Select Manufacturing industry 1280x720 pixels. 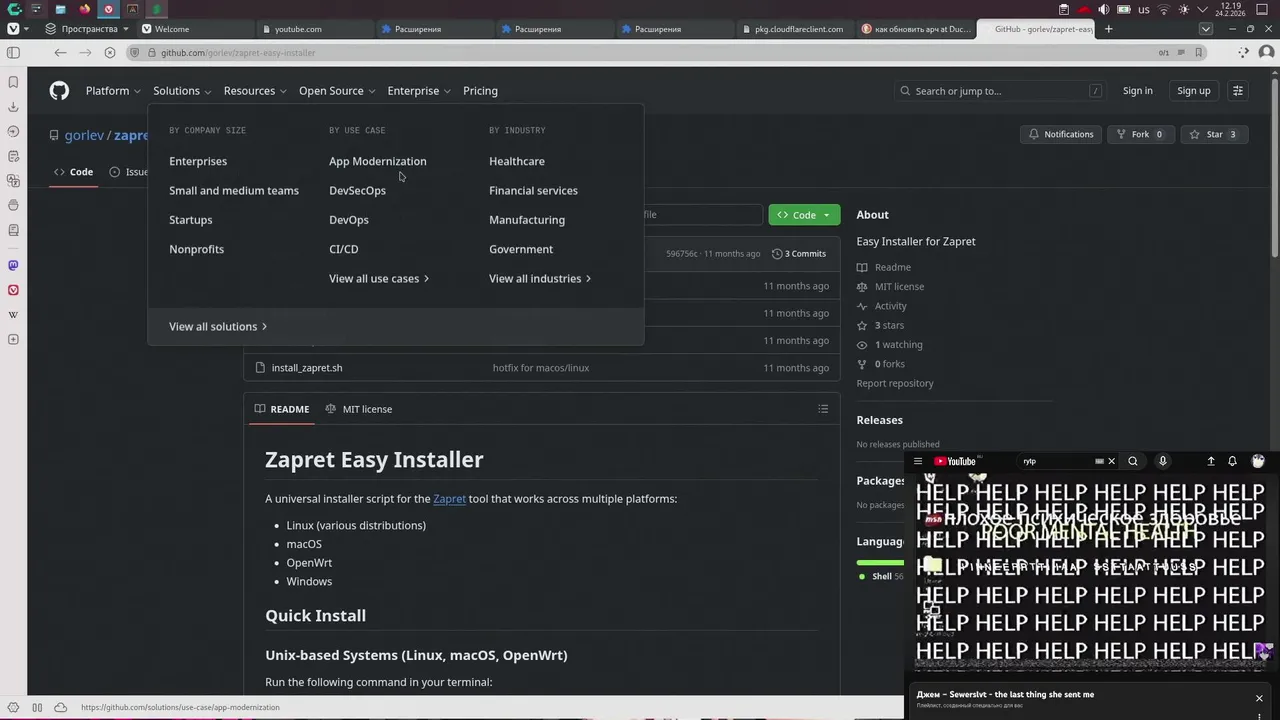point(527,220)
